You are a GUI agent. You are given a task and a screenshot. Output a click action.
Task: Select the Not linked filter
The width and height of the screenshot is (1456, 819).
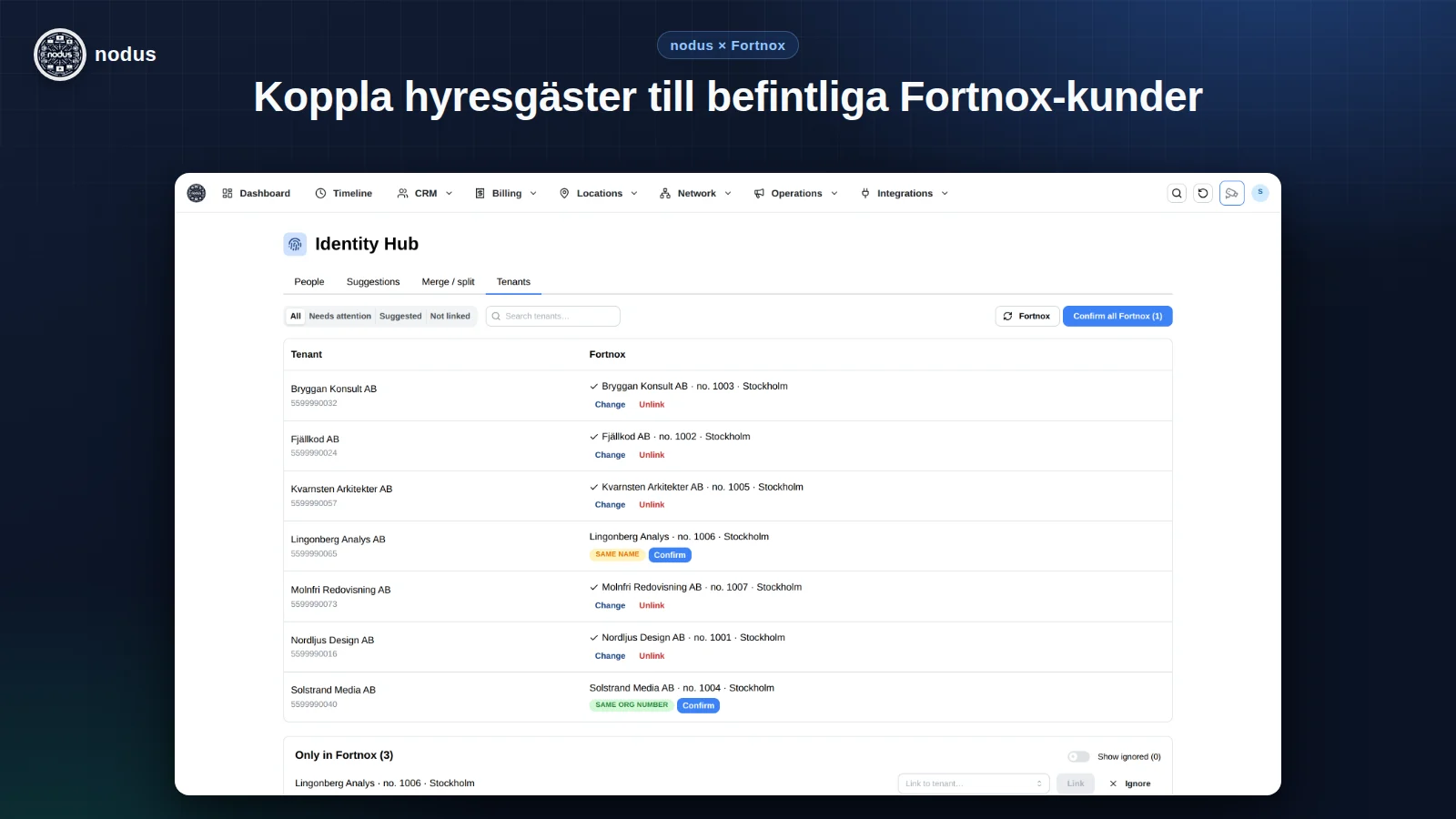[x=450, y=316]
